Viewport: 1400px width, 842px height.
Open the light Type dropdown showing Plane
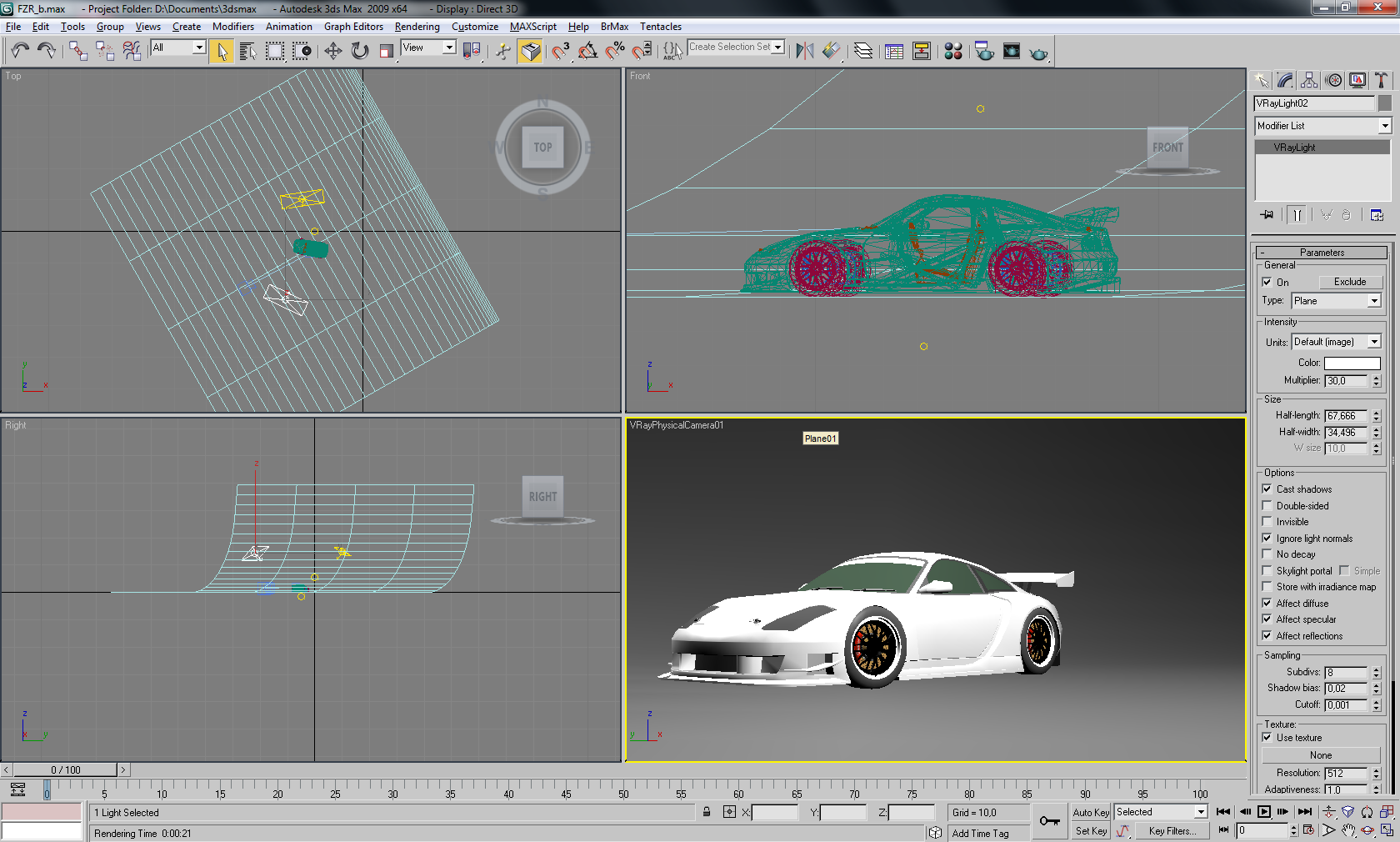click(x=1336, y=301)
